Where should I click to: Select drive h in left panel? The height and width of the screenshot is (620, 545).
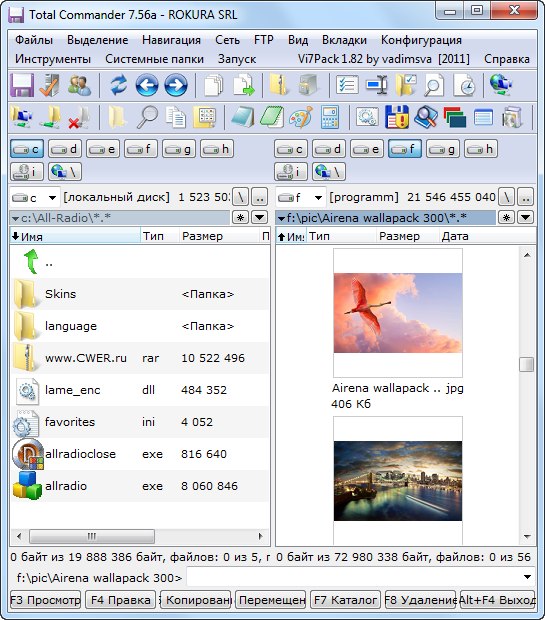[217, 149]
